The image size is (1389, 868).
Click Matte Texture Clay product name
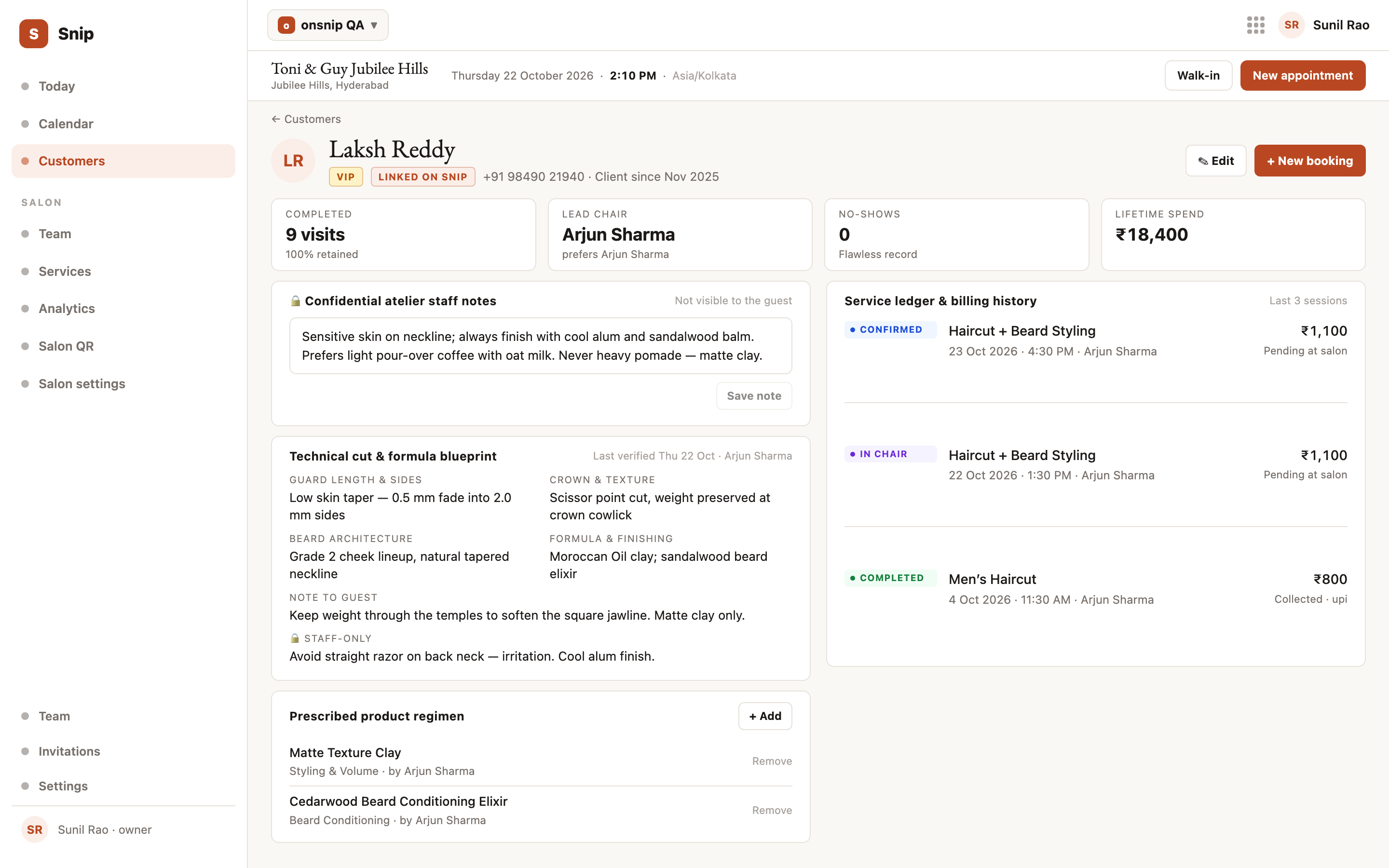(345, 753)
